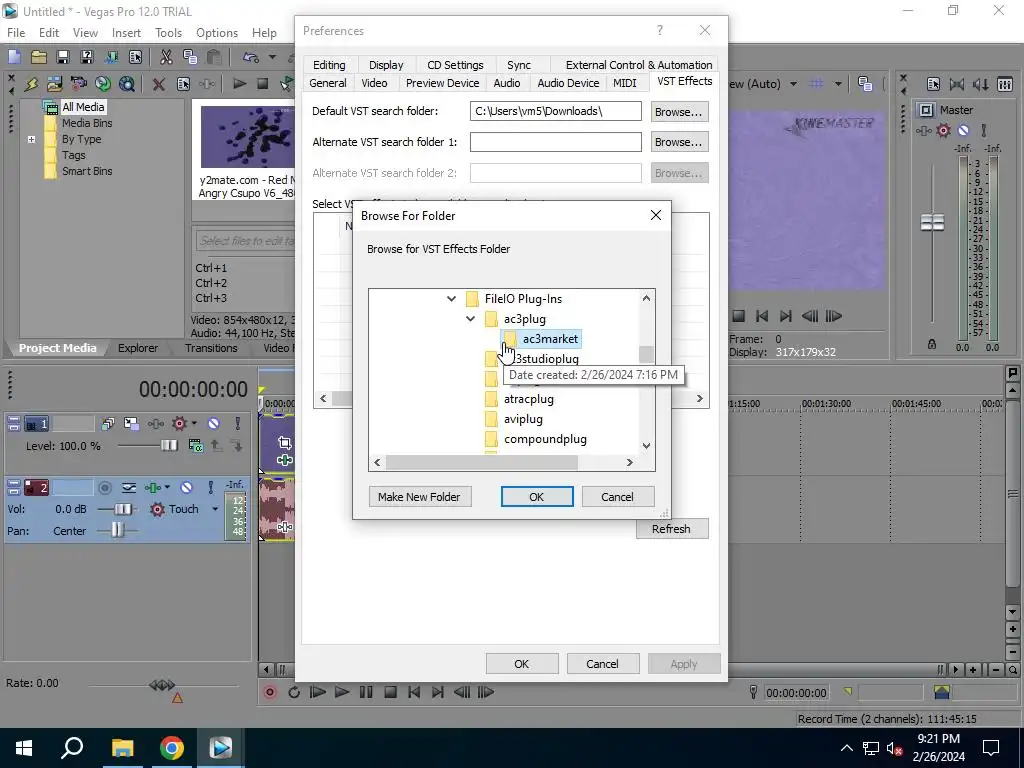Click Browse for Alternate VST search folder 1
Viewport: 1024px width, 768px height.
679,142
